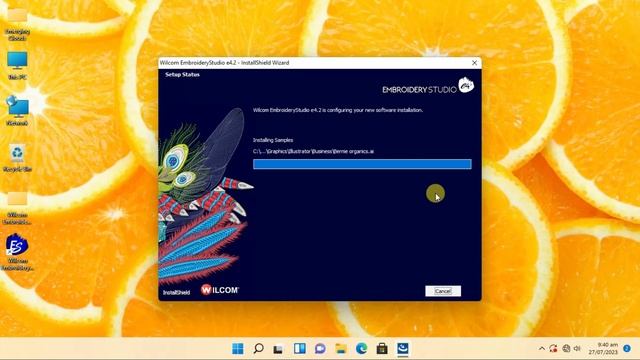This screenshot has width=640, height=360.
Task: Launch the Chat app from taskbar
Action: click(320, 349)
